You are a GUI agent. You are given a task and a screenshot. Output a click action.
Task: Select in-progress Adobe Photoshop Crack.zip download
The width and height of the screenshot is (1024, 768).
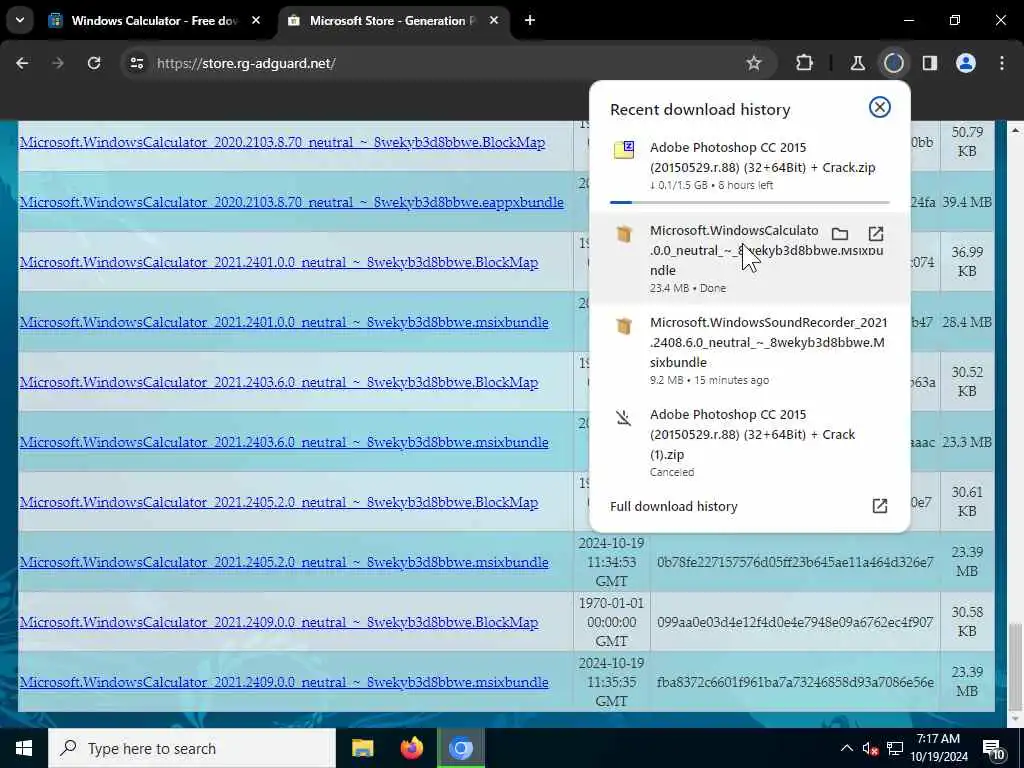tap(750, 166)
